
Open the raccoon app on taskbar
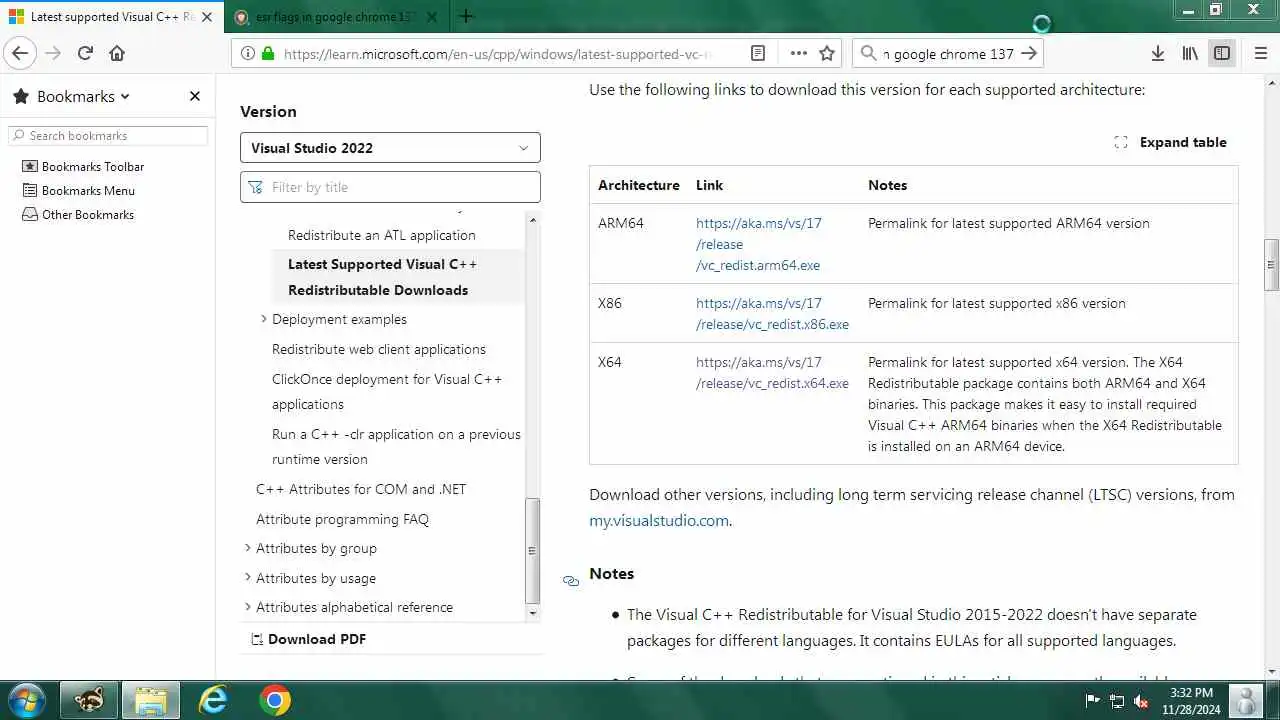tap(90, 700)
